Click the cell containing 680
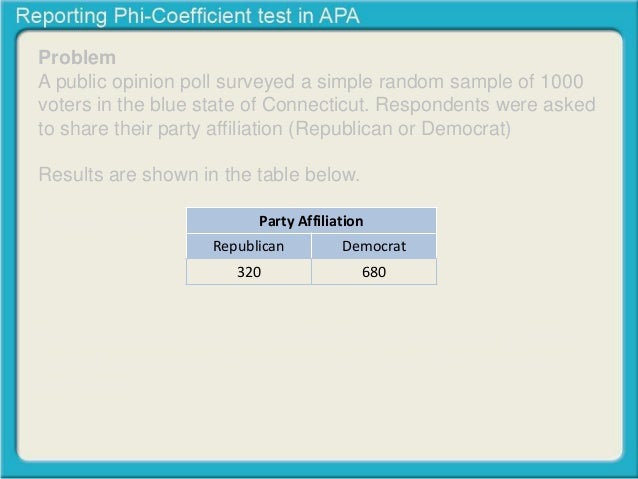 click(x=374, y=272)
